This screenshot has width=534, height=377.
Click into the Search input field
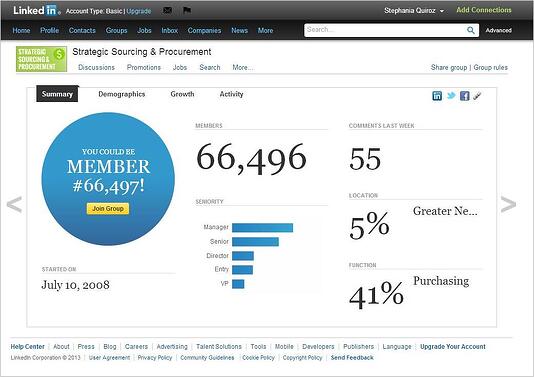point(385,30)
